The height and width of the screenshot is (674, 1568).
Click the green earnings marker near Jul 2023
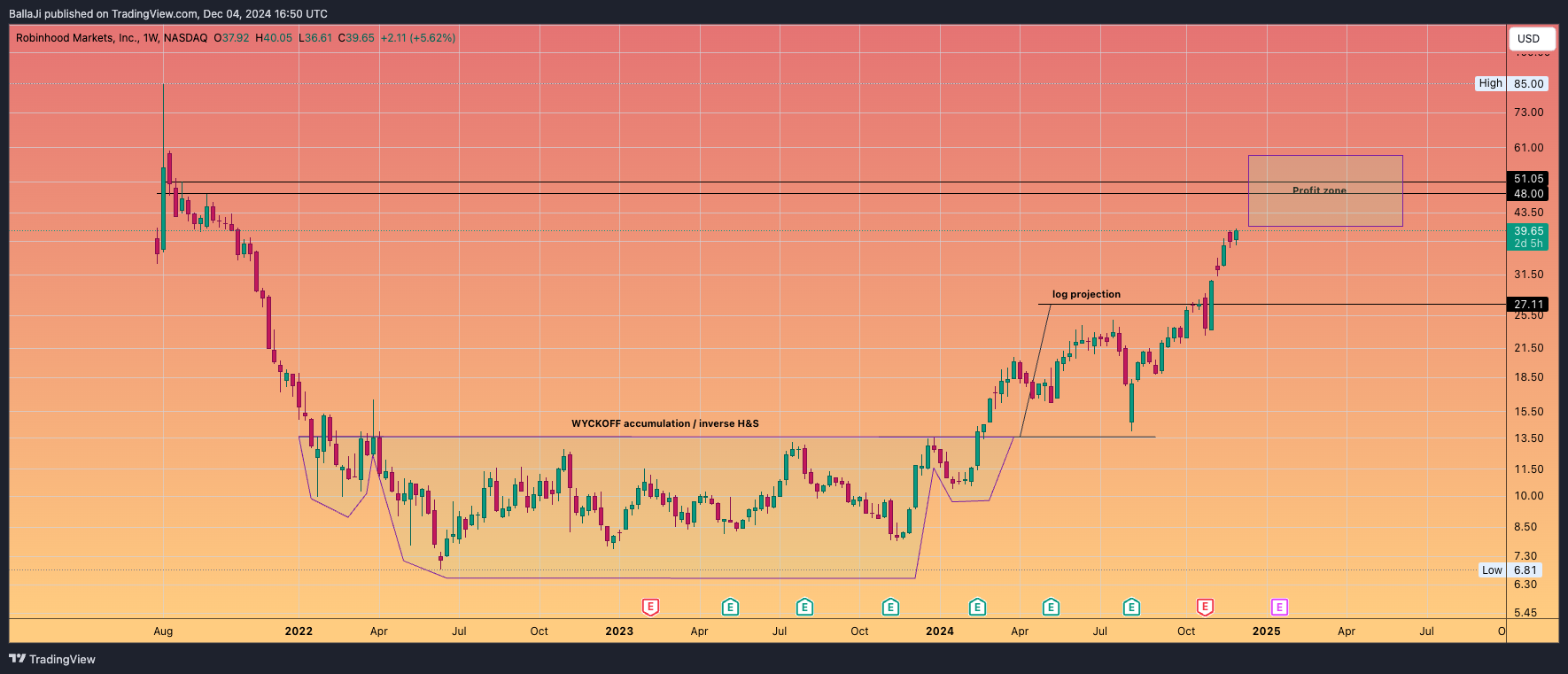[x=804, y=607]
